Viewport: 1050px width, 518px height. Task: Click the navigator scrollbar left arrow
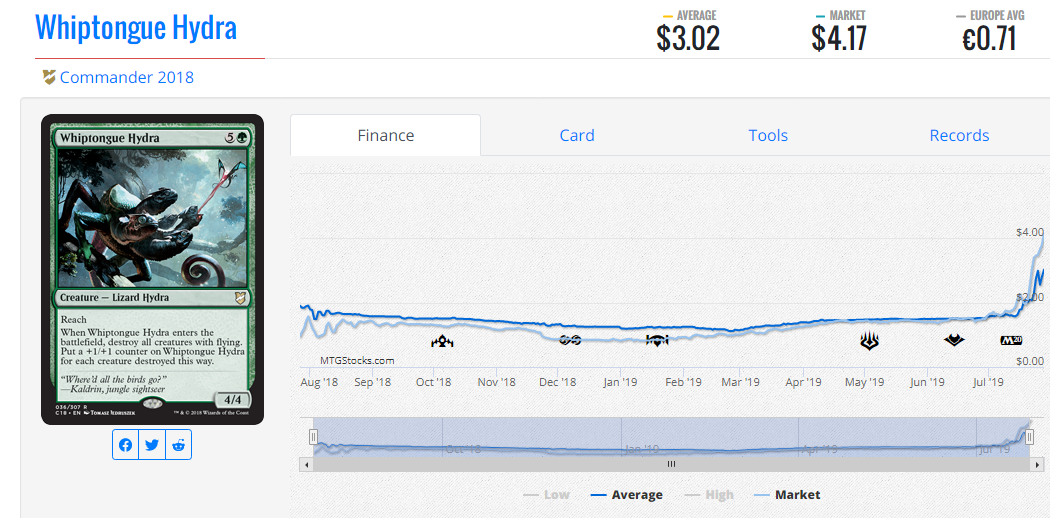[x=307, y=464]
